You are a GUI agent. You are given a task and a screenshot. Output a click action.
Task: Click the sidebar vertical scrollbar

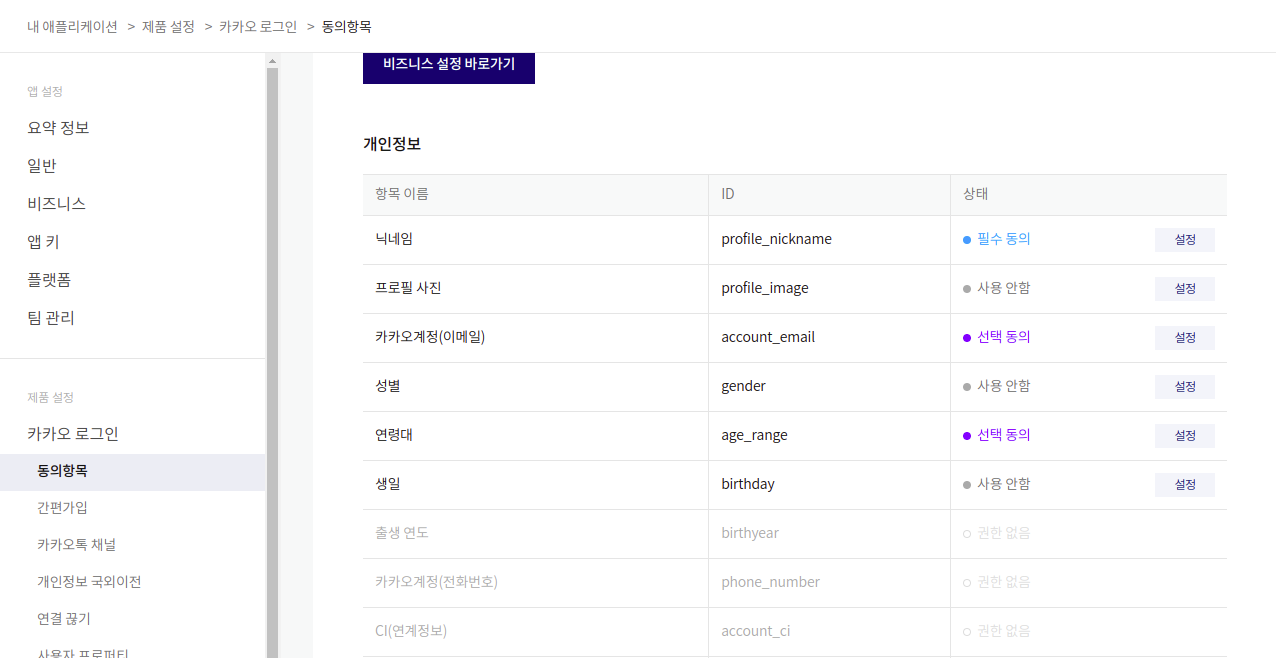click(272, 362)
